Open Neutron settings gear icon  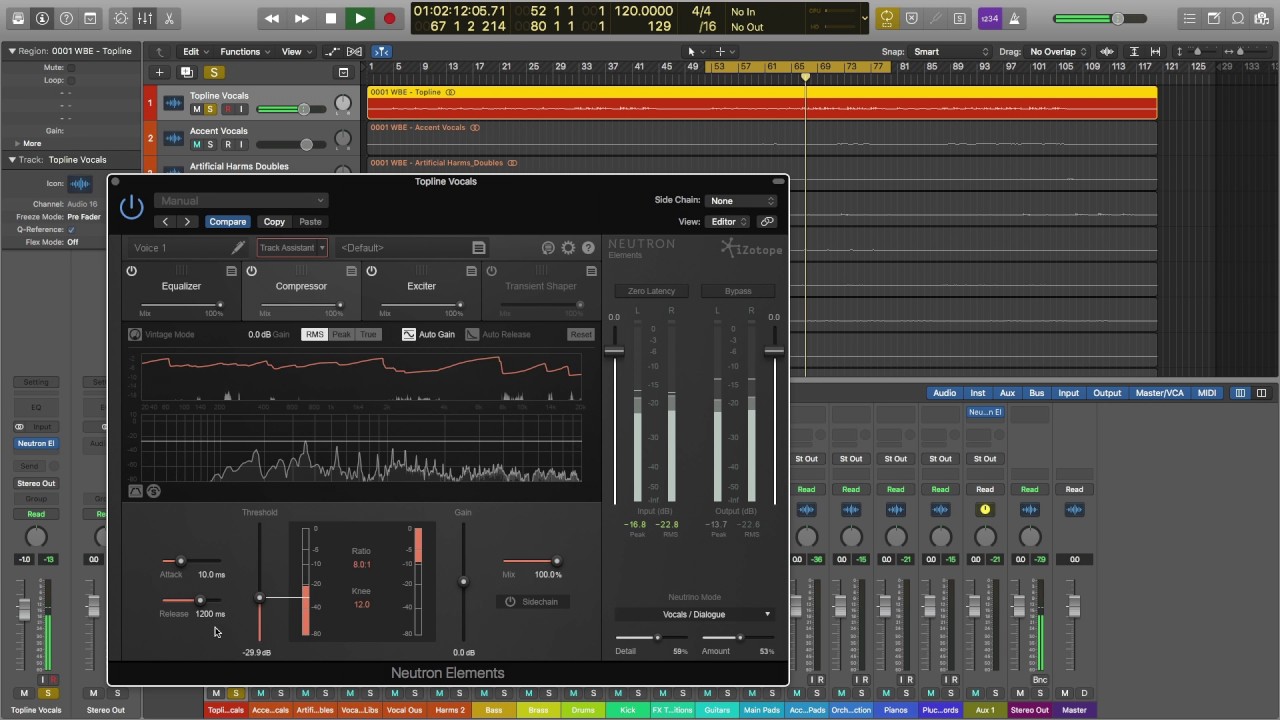[x=568, y=248]
